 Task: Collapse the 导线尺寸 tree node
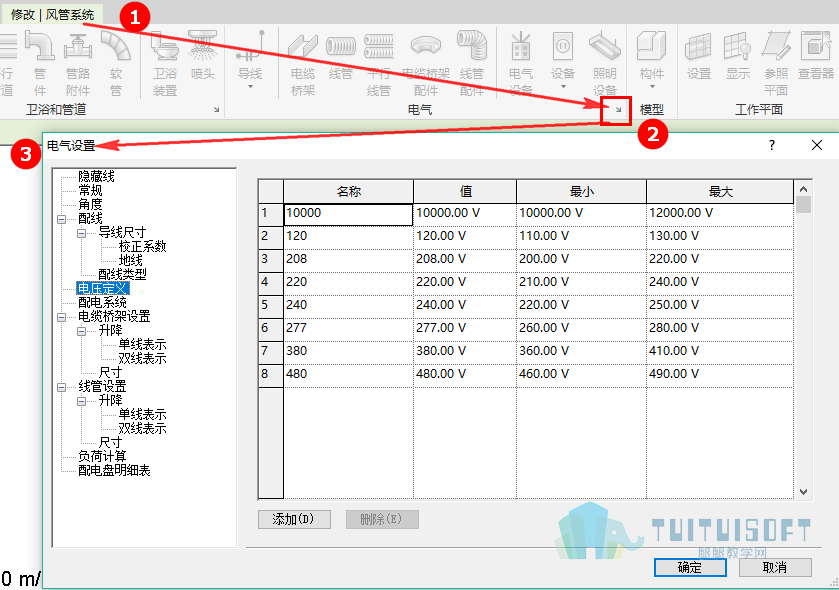[x=81, y=233]
